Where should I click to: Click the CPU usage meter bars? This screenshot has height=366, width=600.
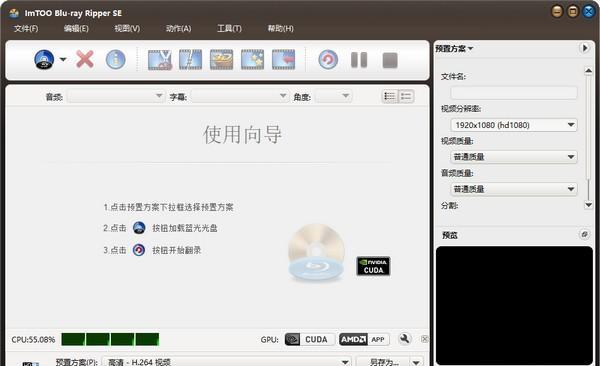(x=110, y=339)
